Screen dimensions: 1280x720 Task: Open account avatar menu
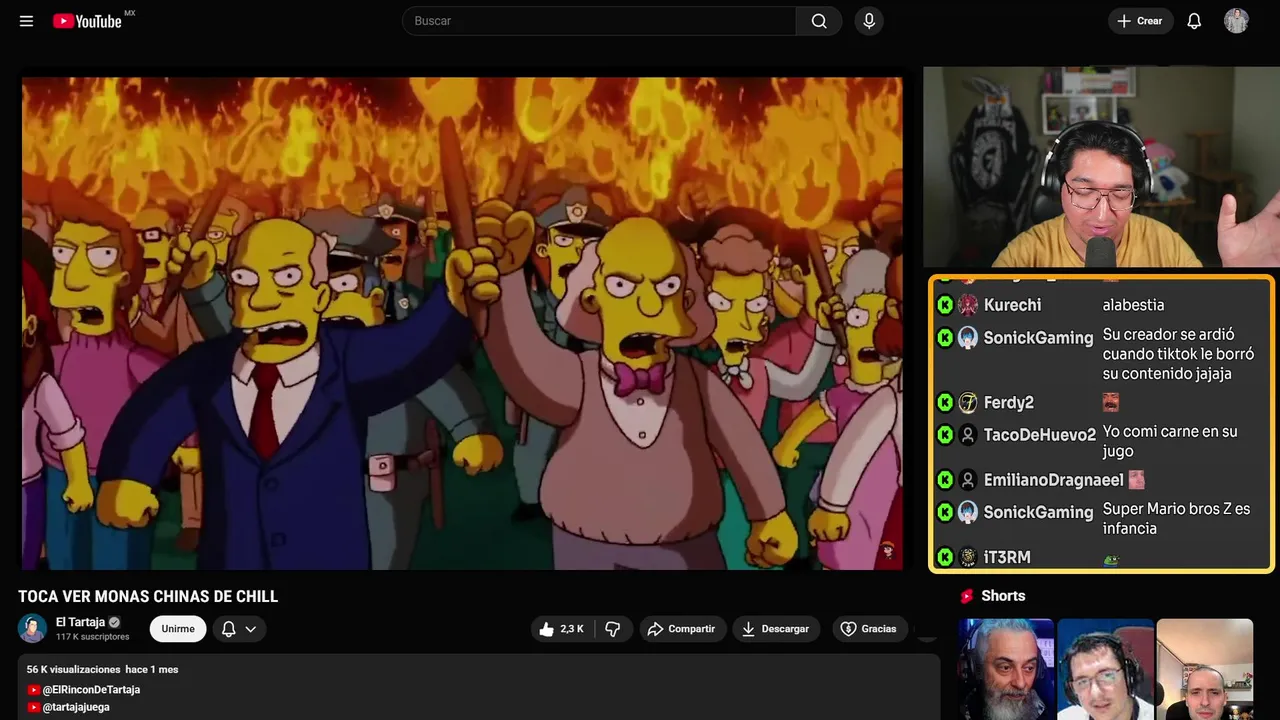coord(1236,21)
